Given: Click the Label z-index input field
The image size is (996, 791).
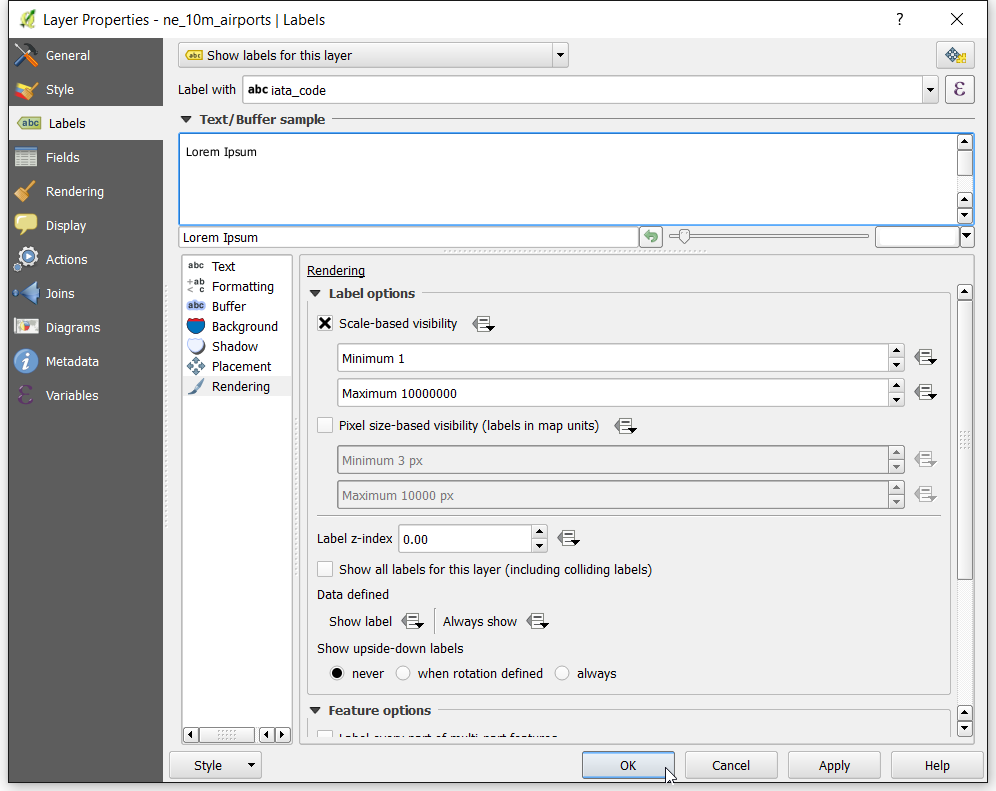Looking at the screenshot, I should tap(465, 539).
